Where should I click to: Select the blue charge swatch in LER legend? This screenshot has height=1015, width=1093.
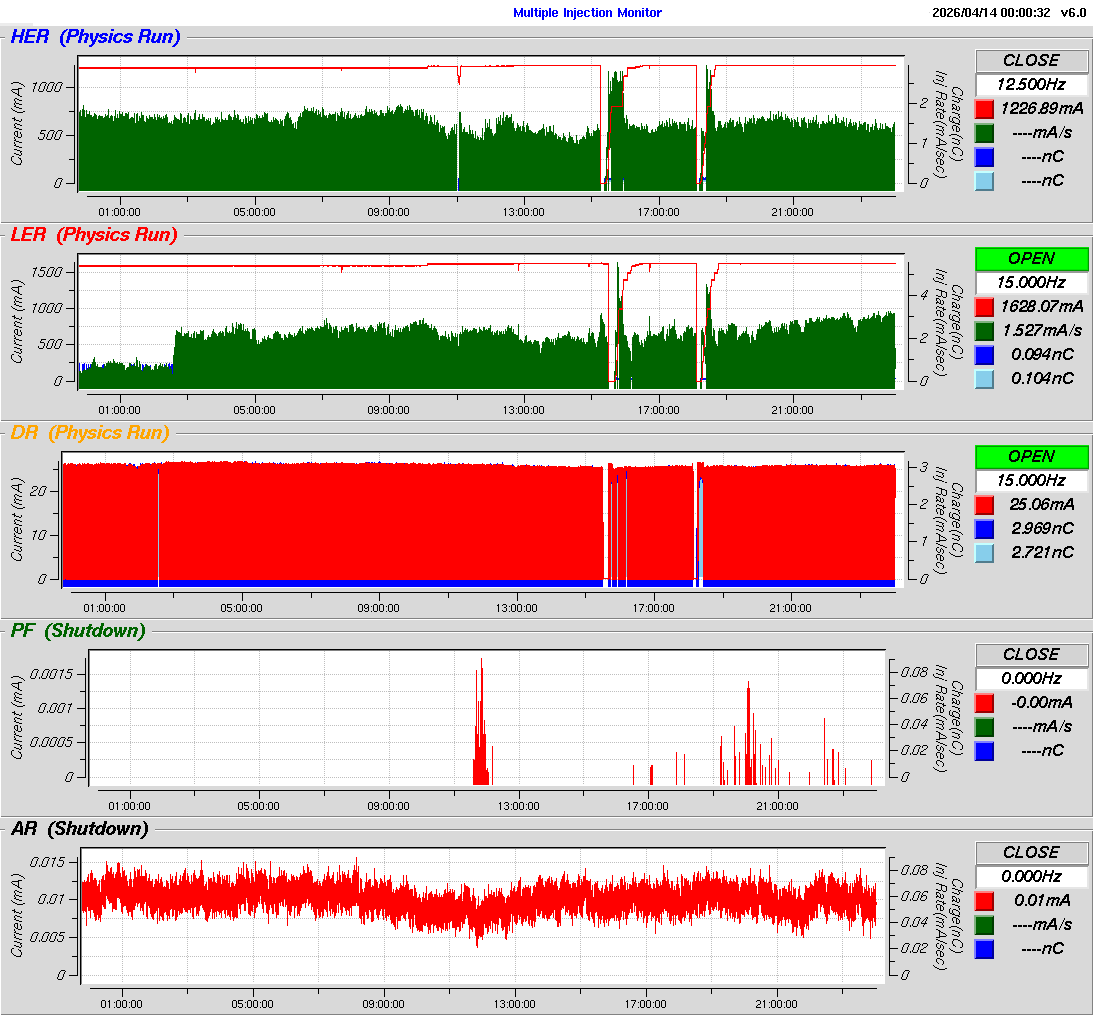(984, 354)
